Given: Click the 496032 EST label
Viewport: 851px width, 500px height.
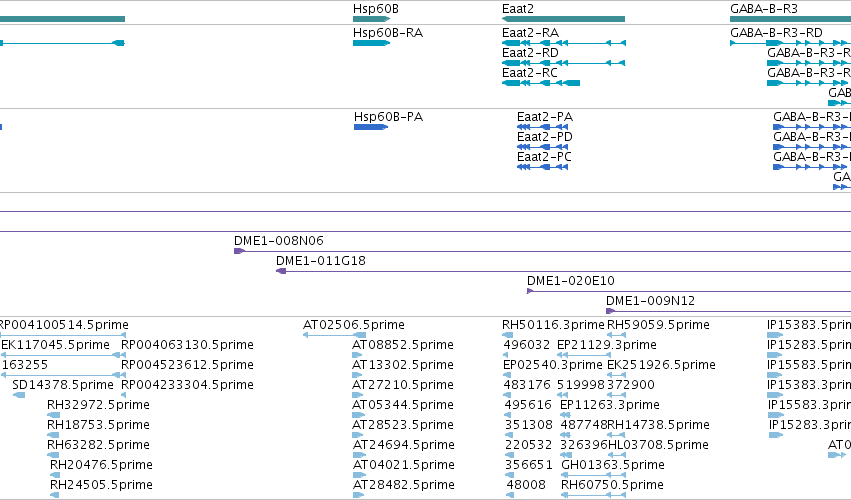Looking at the screenshot, I should click(x=526, y=345).
